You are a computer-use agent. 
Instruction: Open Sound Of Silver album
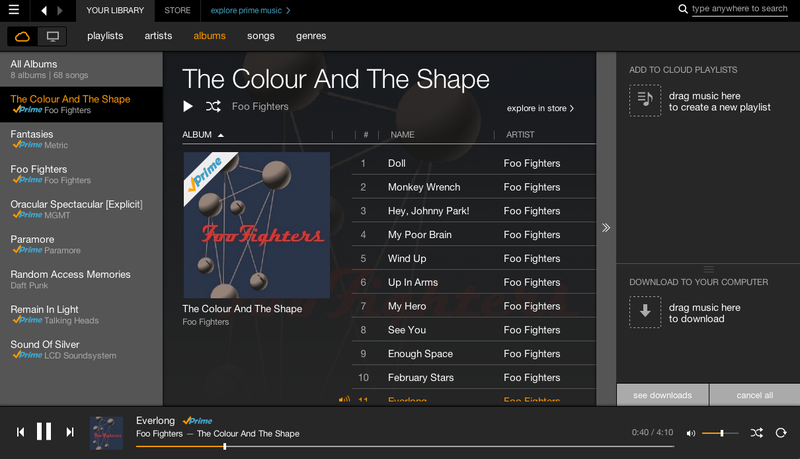coord(81,349)
